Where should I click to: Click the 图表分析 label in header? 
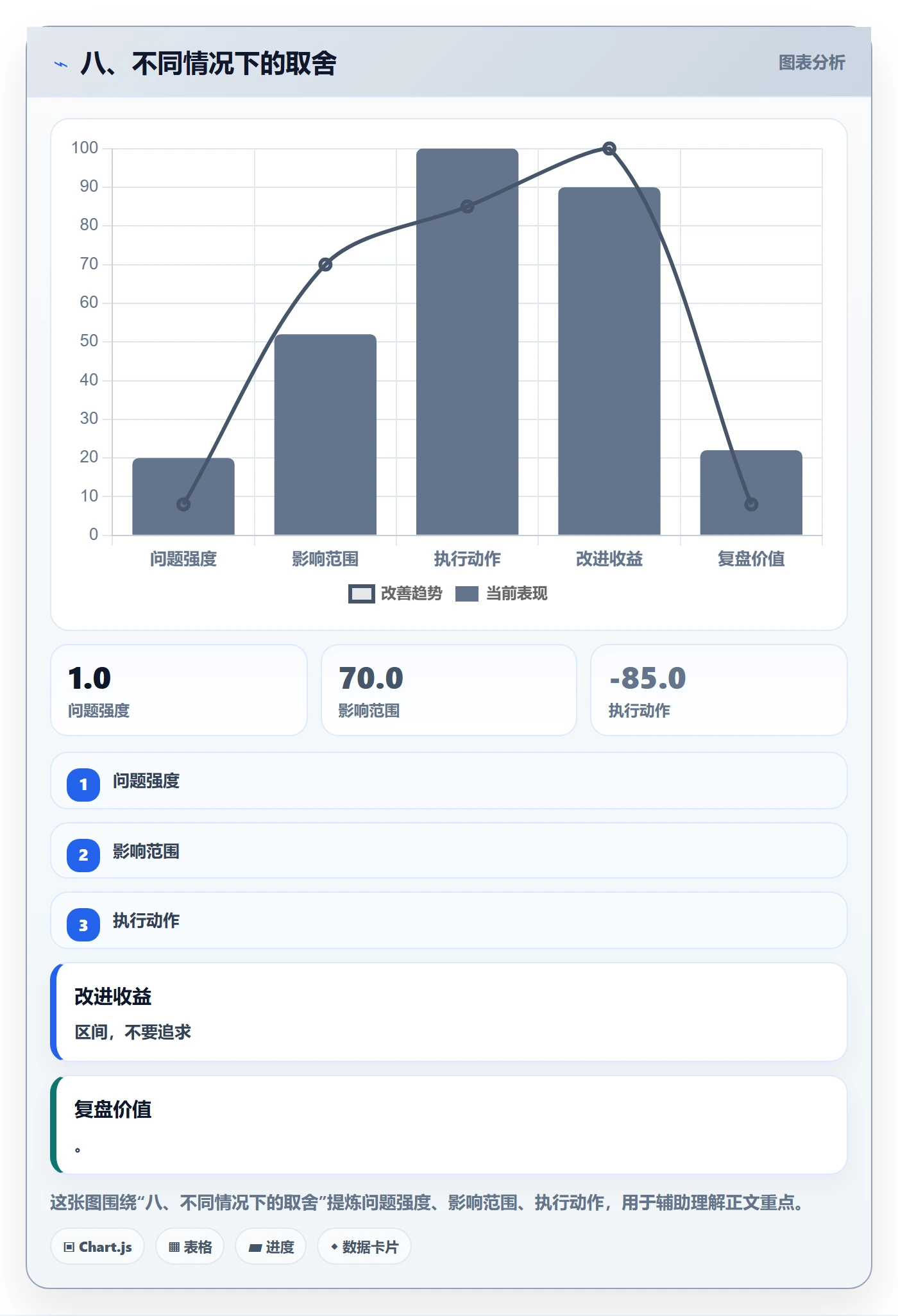[x=811, y=63]
